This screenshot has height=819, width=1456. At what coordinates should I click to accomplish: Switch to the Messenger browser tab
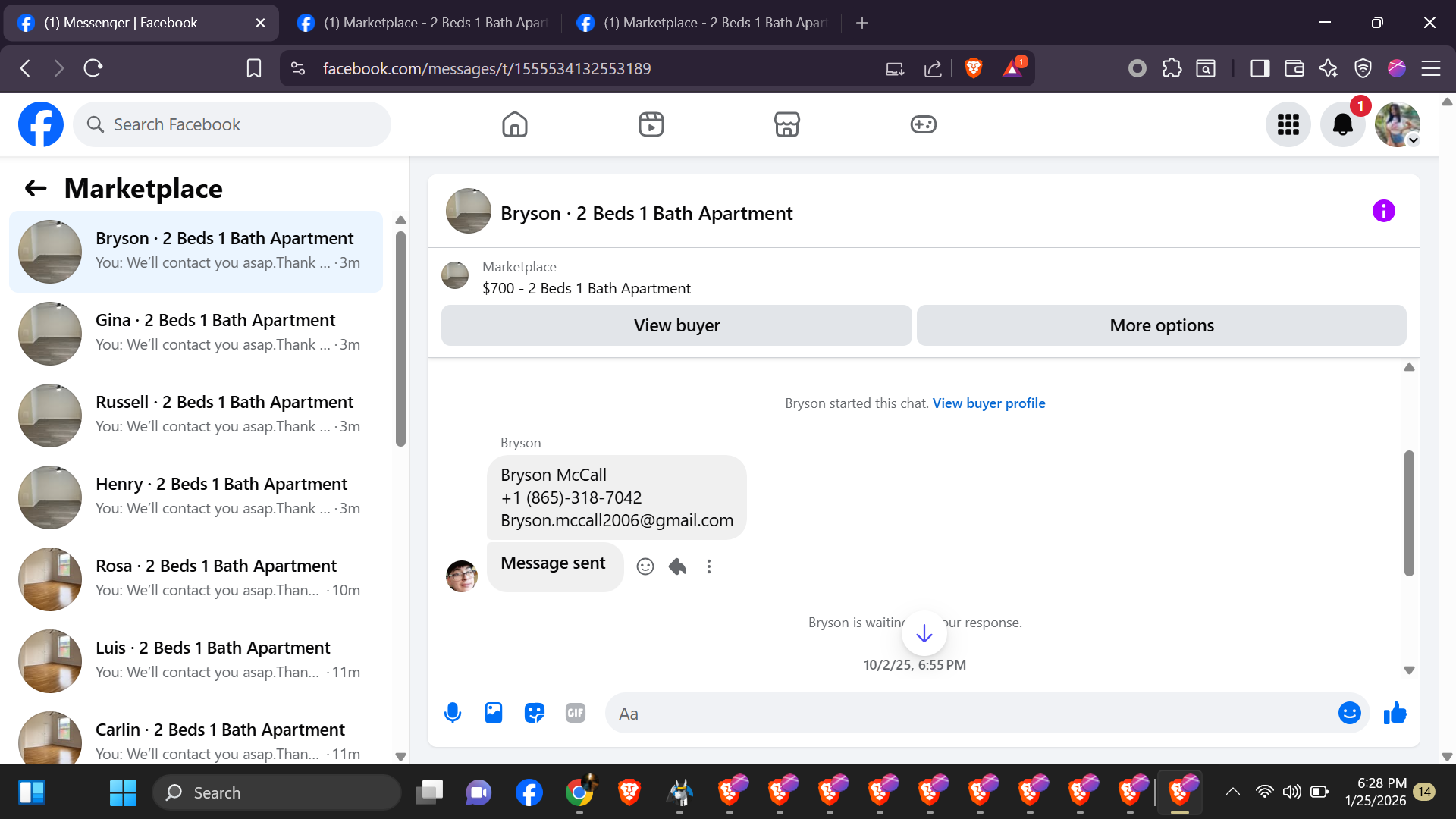coord(141,23)
